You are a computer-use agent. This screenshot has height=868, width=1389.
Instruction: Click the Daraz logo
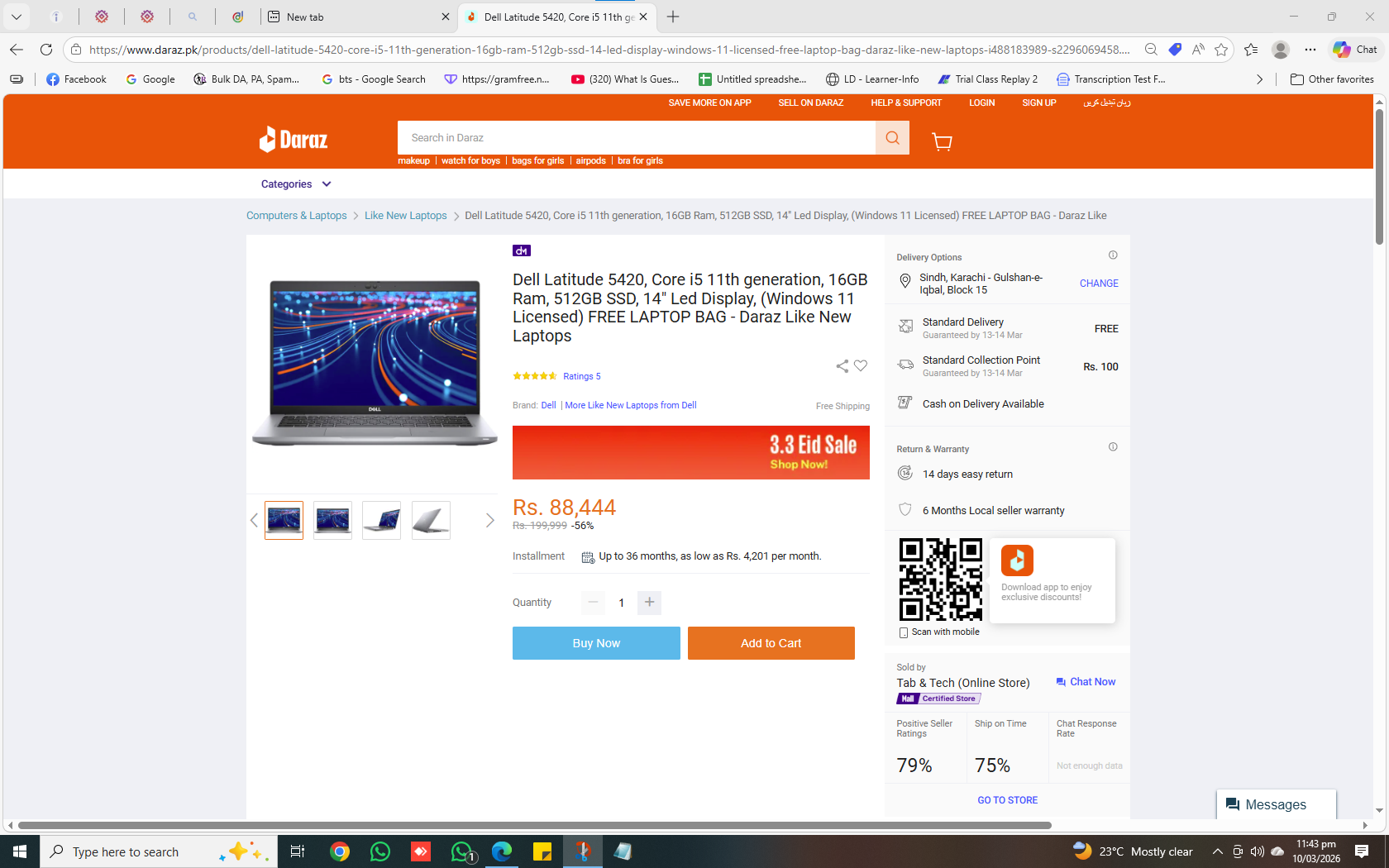tap(294, 140)
